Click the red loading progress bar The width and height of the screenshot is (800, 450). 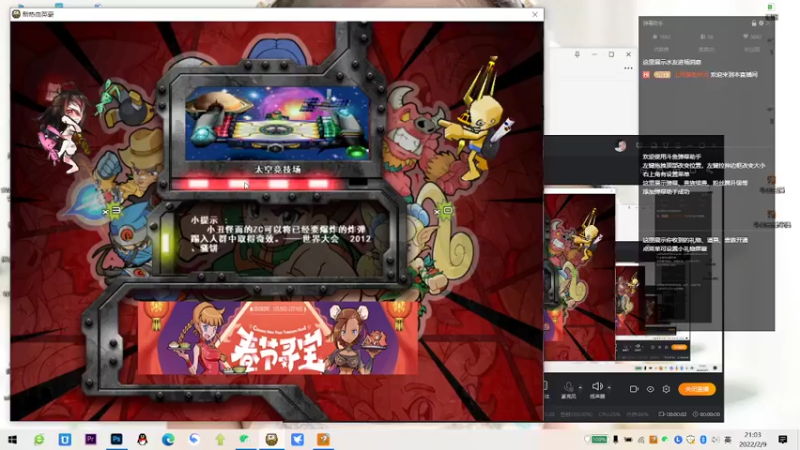click(x=270, y=183)
